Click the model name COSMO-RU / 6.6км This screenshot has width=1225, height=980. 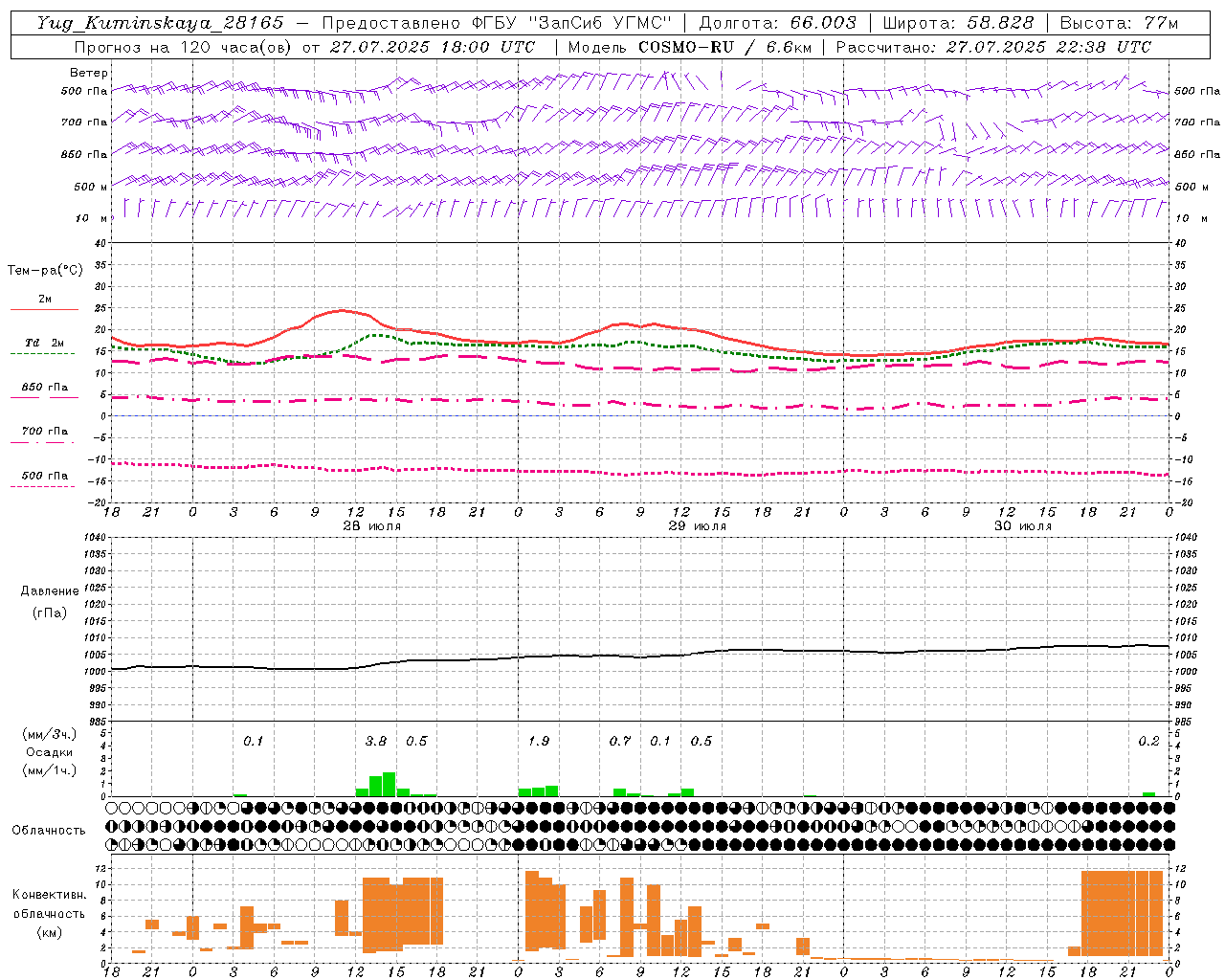pos(724,47)
